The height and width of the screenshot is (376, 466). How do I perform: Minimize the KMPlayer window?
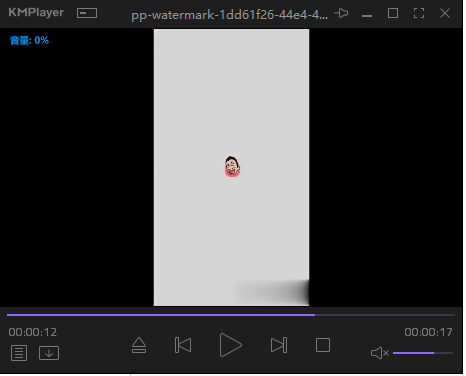(367, 15)
